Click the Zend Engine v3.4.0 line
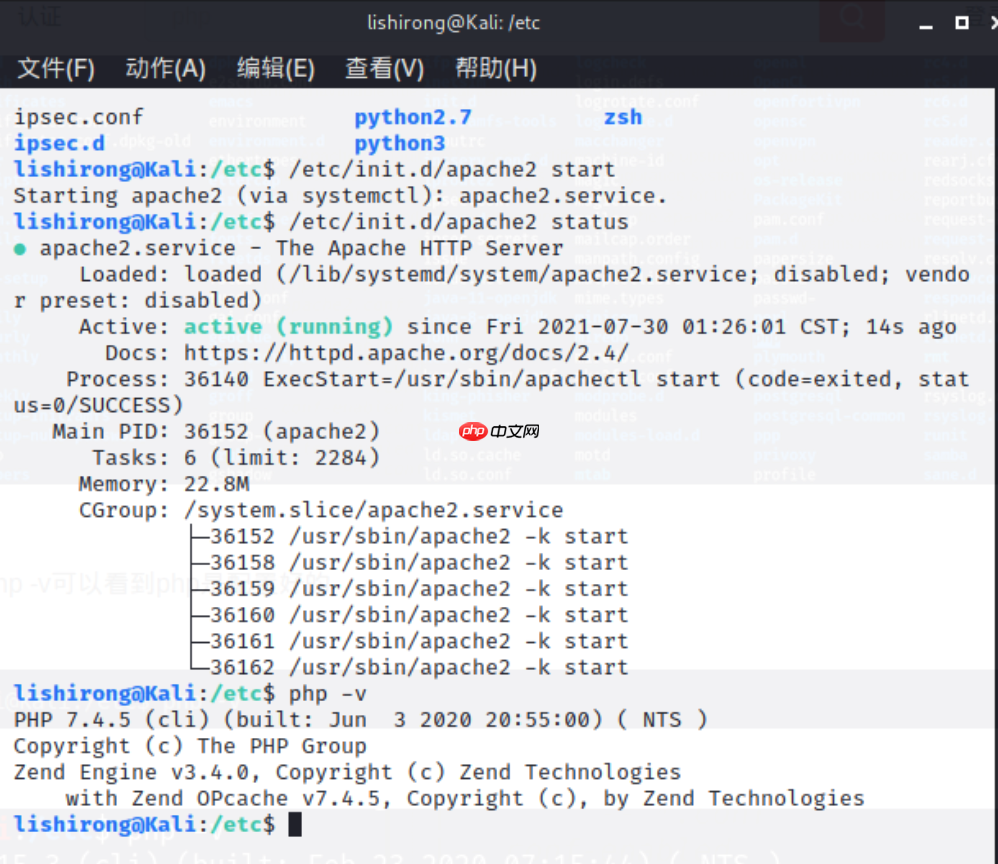 click(x=348, y=772)
